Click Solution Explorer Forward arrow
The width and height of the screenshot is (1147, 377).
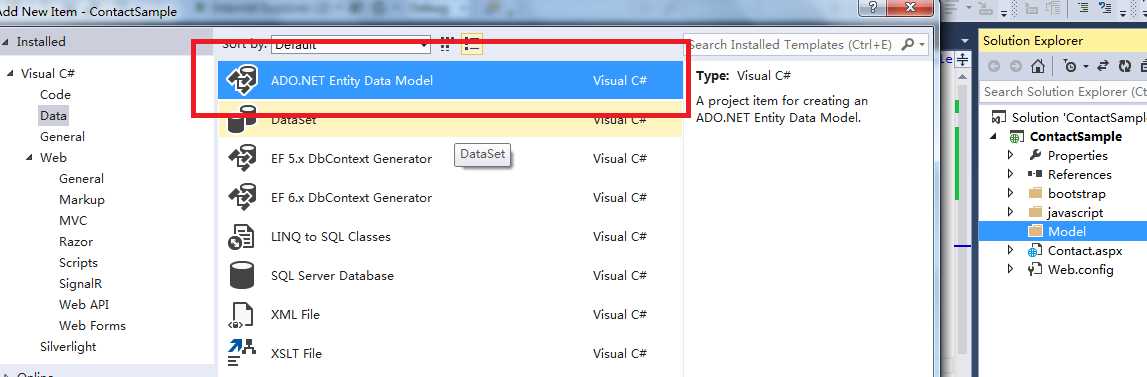pos(1016,66)
